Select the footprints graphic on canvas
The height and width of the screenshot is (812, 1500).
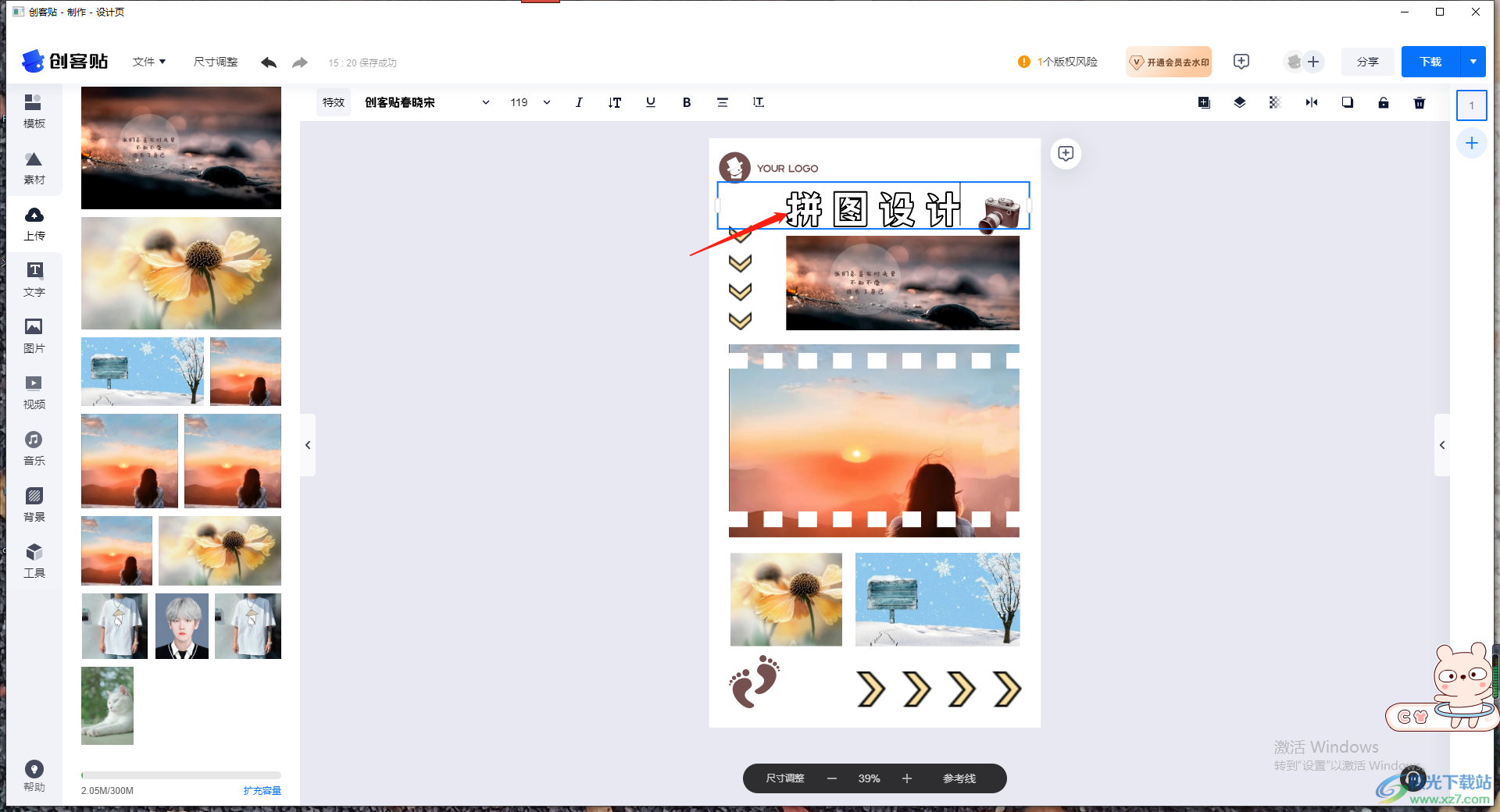click(x=755, y=682)
